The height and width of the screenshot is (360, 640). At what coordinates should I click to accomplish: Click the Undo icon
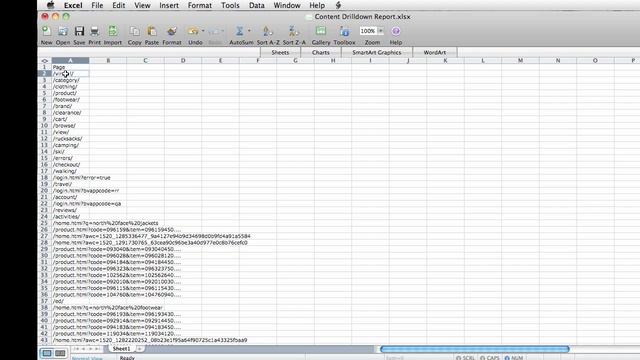click(x=193, y=31)
